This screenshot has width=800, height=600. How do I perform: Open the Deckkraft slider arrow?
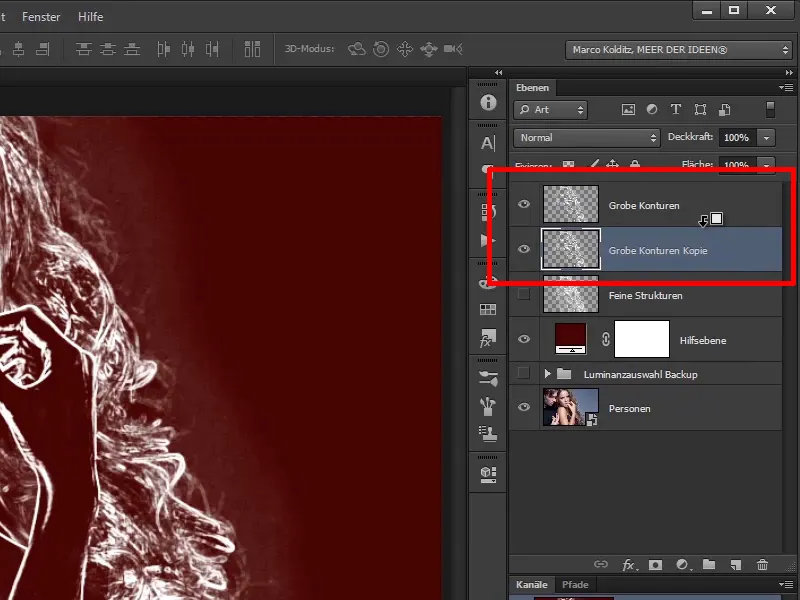coord(766,138)
